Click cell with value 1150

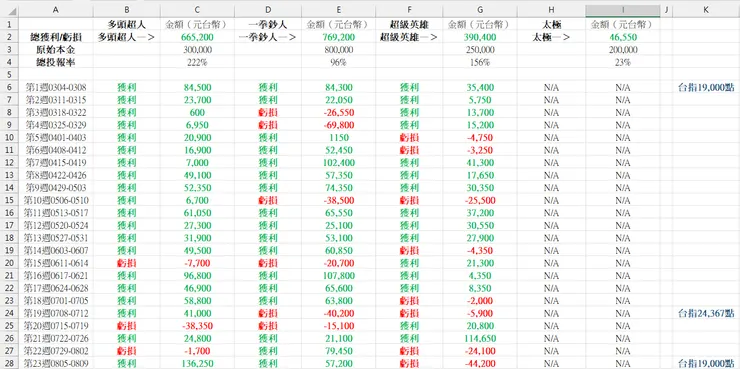tap(339, 137)
